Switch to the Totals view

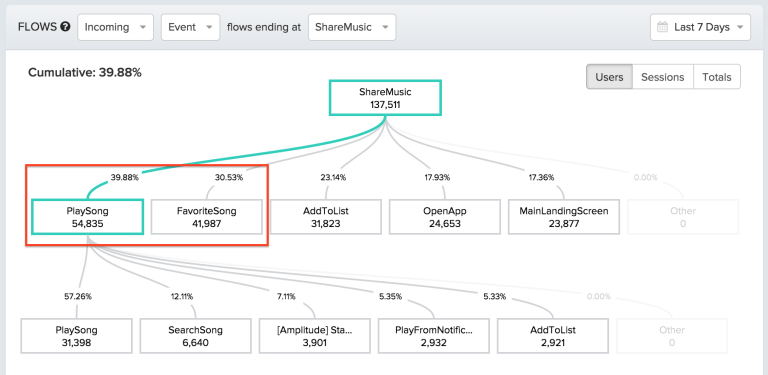(x=717, y=77)
